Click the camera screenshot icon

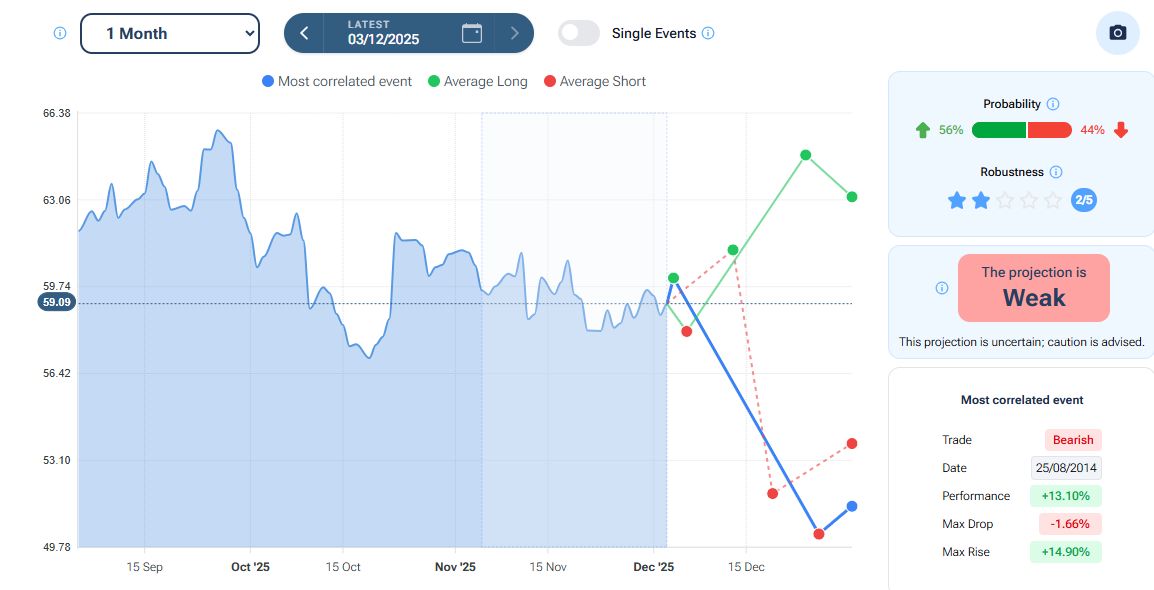click(x=1118, y=33)
